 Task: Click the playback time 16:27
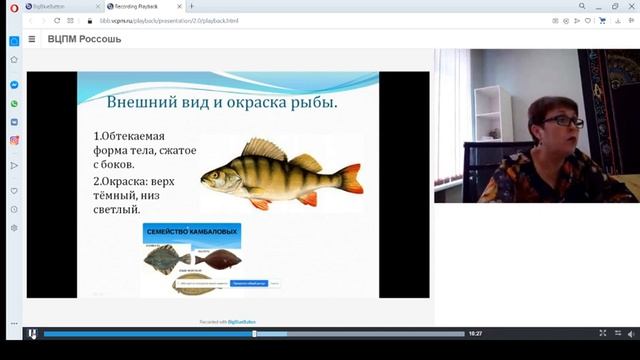476,333
